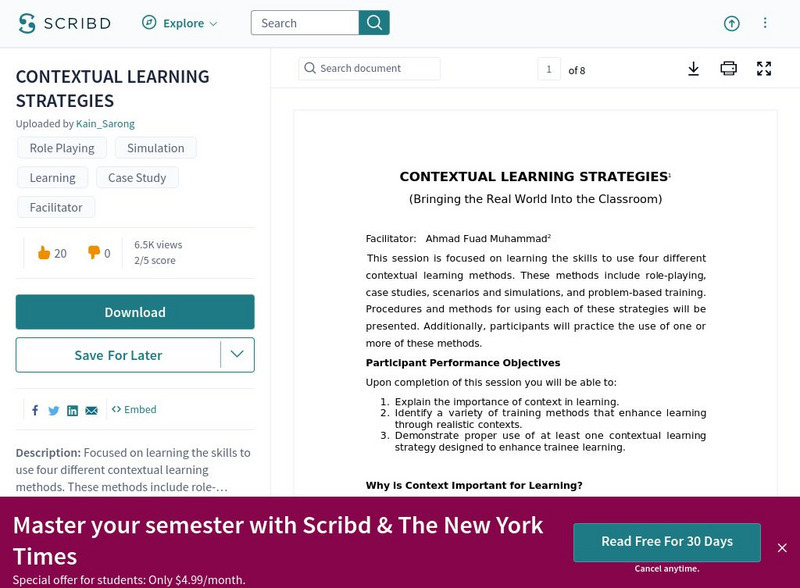Click the teal Download button
Image resolution: width=800 pixels, height=588 pixels.
[x=135, y=312]
